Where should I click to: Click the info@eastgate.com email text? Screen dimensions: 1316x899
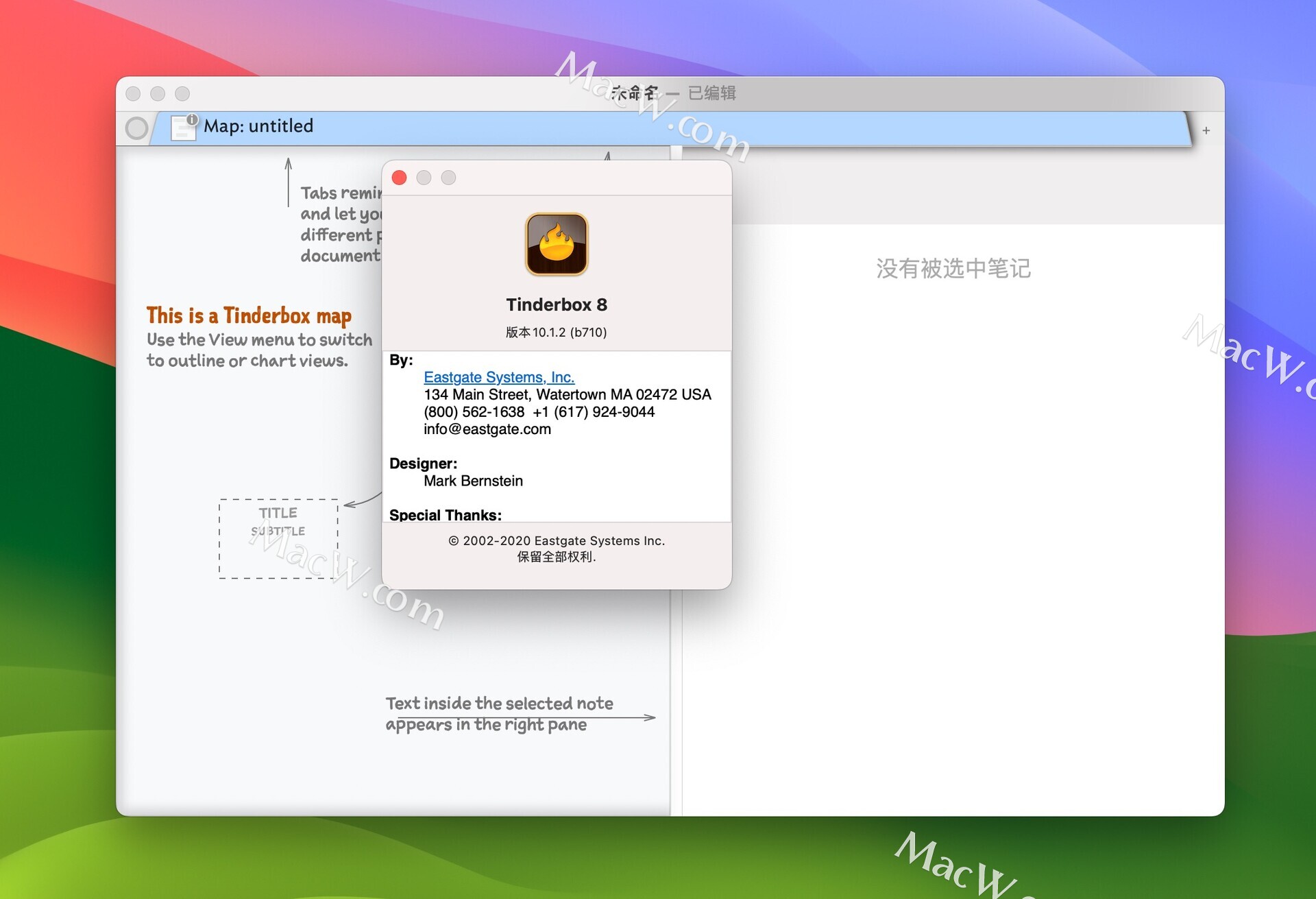pyautogui.click(x=487, y=429)
